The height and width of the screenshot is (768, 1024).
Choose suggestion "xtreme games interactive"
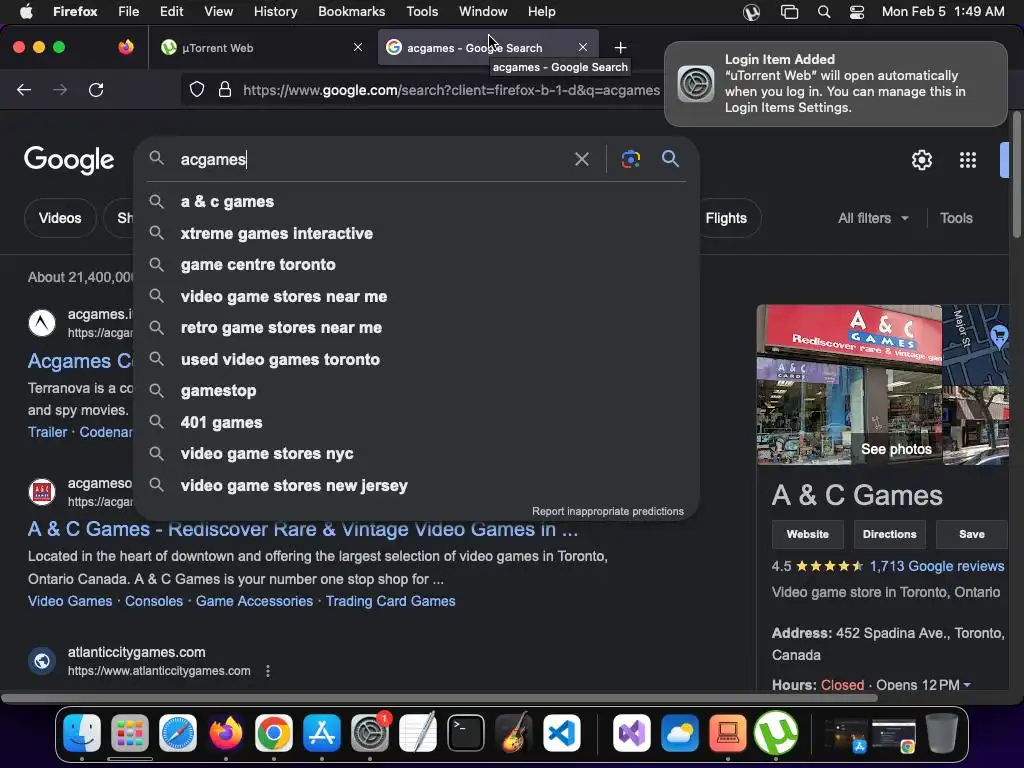[x=417, y=233]
